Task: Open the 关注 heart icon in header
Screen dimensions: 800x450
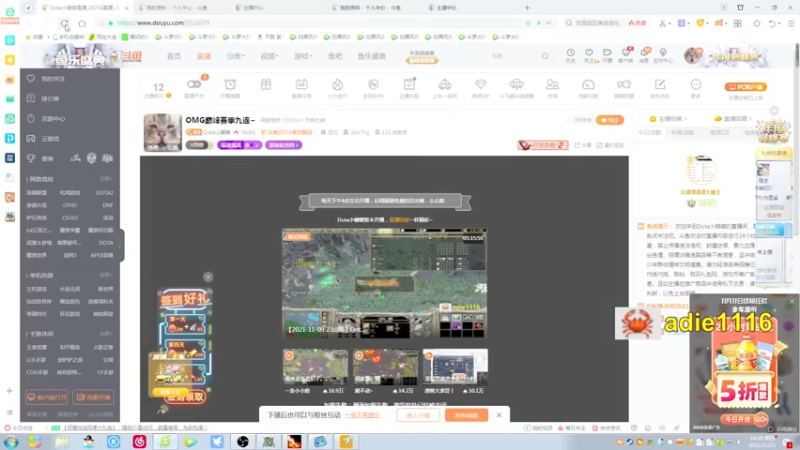Action: [589, 56]
